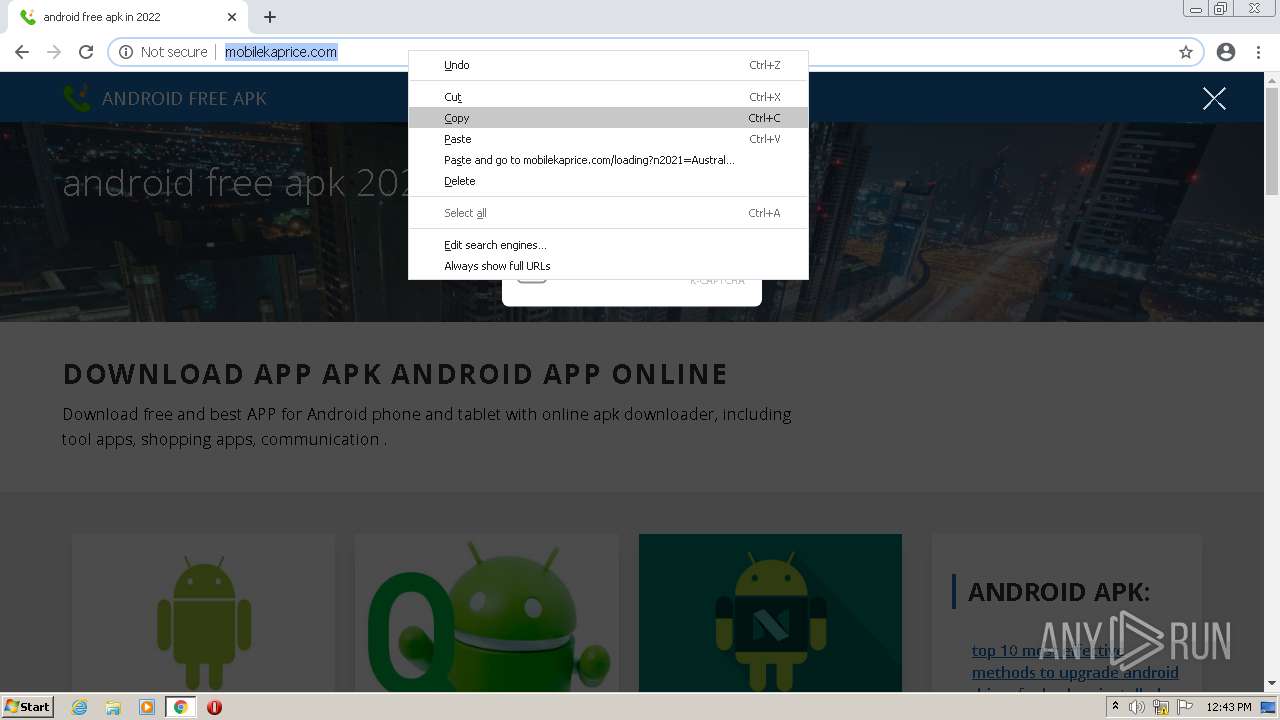Open Chrome's three-dot menu
1280x720 pixels.
(x=1258, y=52)
